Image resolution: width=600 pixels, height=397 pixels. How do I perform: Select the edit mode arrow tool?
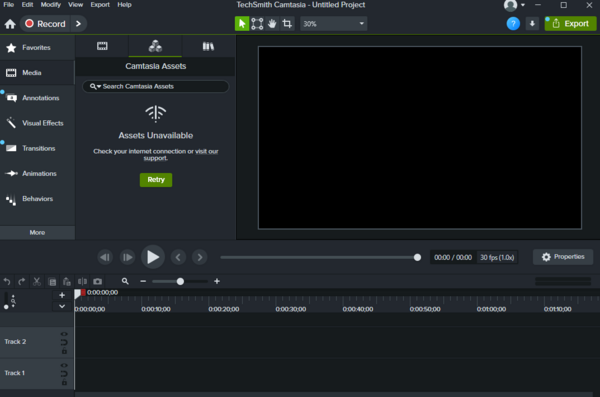coord(241,24)
